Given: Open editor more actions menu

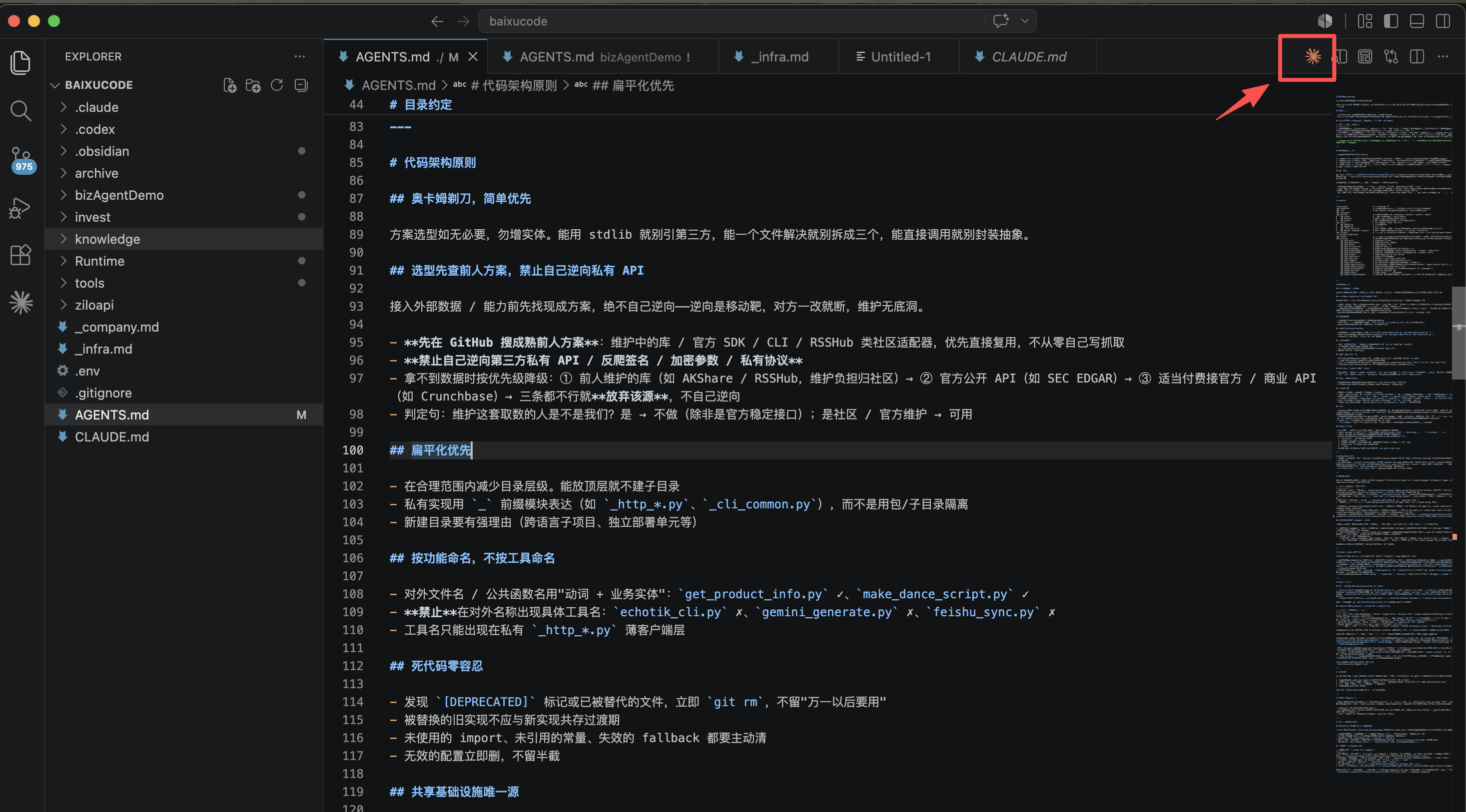Looking at the screenshot, I should (1443, 56).
